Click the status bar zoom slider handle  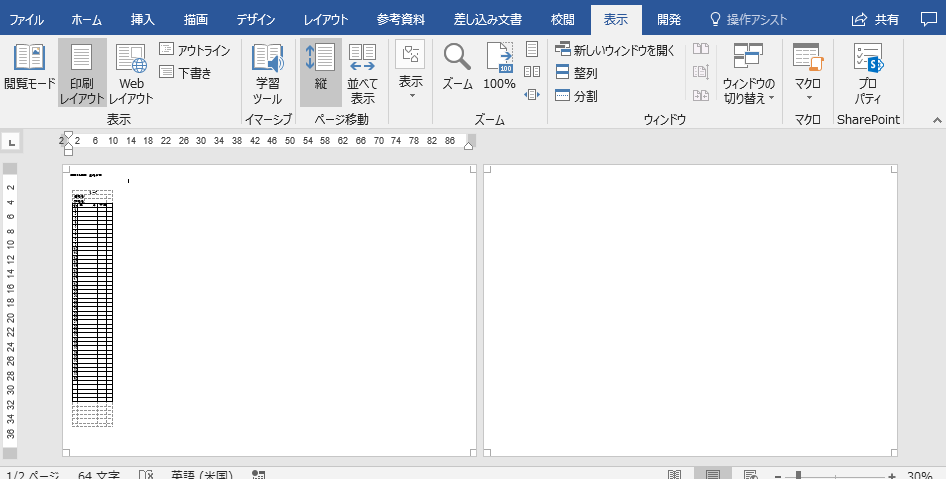799,476
